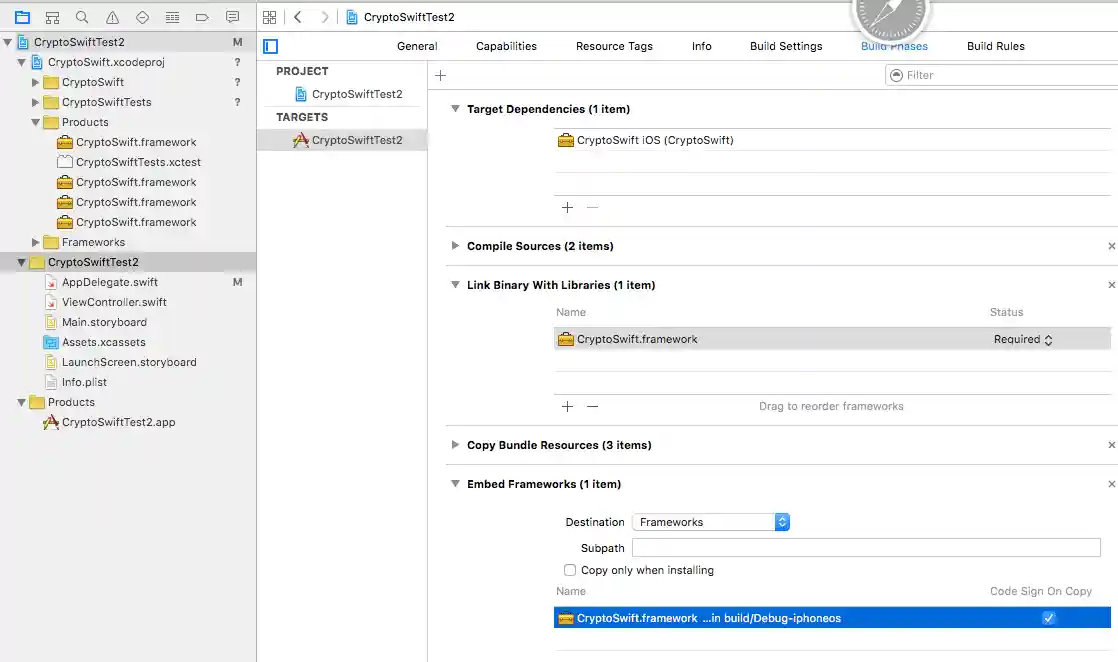Open Main.storyboard in the navigator
This screenshot has height=662, width=1118.
coord(104,322)
